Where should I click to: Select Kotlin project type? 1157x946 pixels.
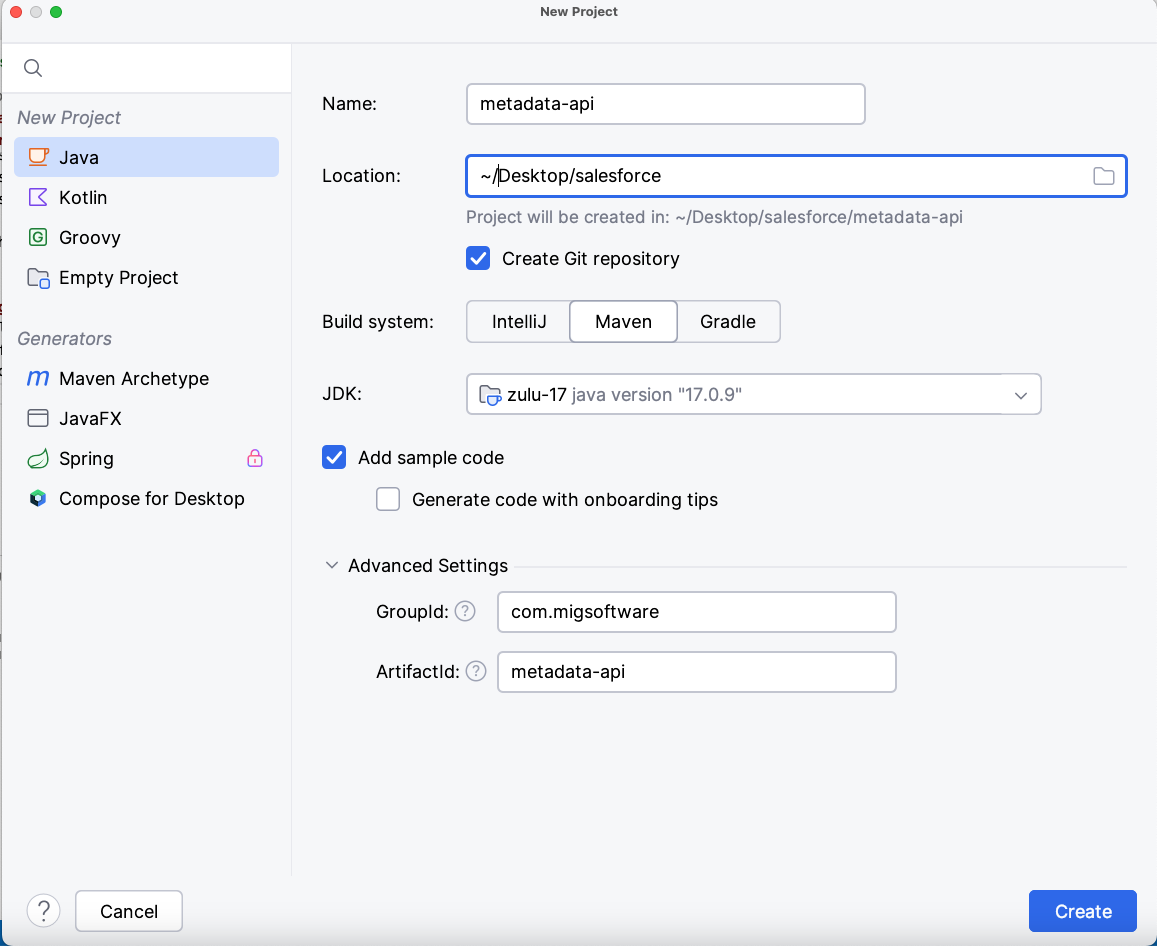pos(146,197)
